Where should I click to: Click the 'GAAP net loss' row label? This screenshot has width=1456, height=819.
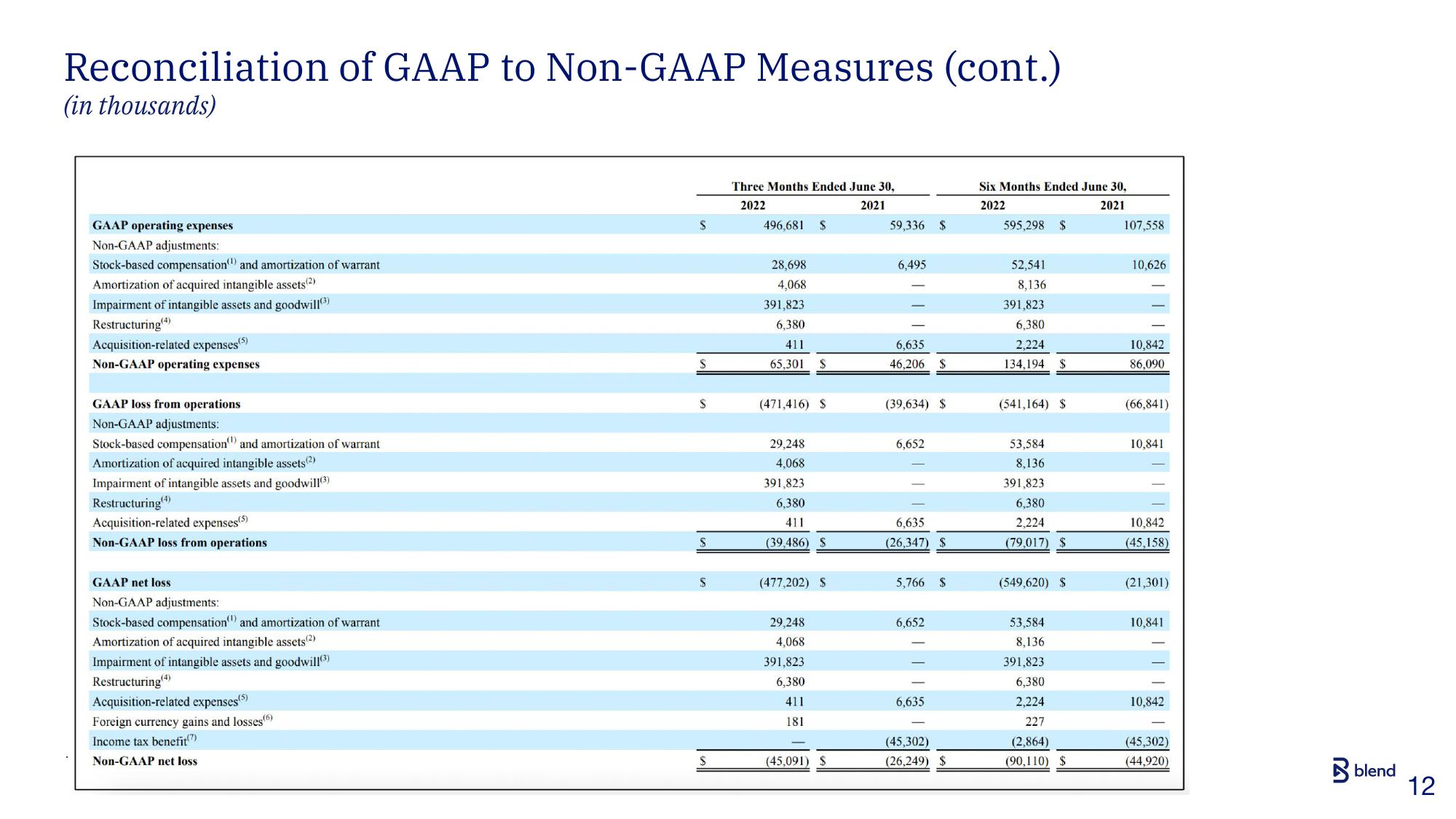pyautogui.click(x=131, y=582)
